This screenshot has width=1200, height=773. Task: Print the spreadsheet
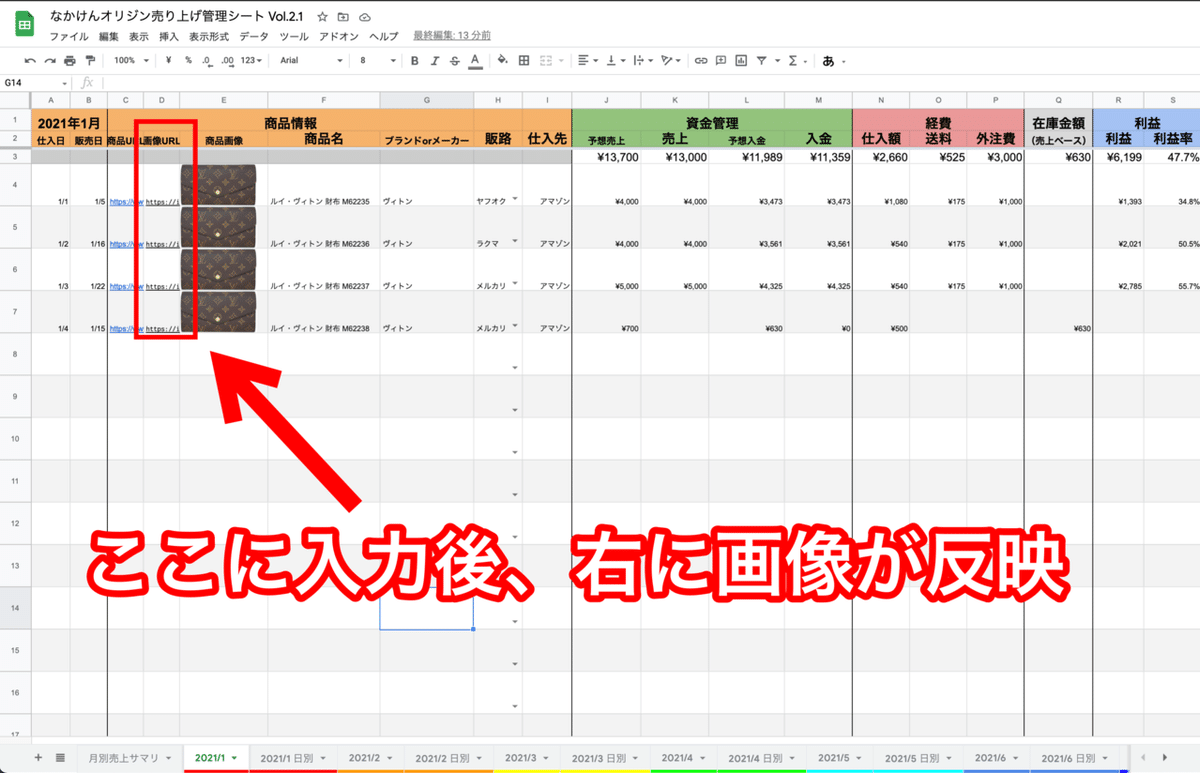(69, 61)
